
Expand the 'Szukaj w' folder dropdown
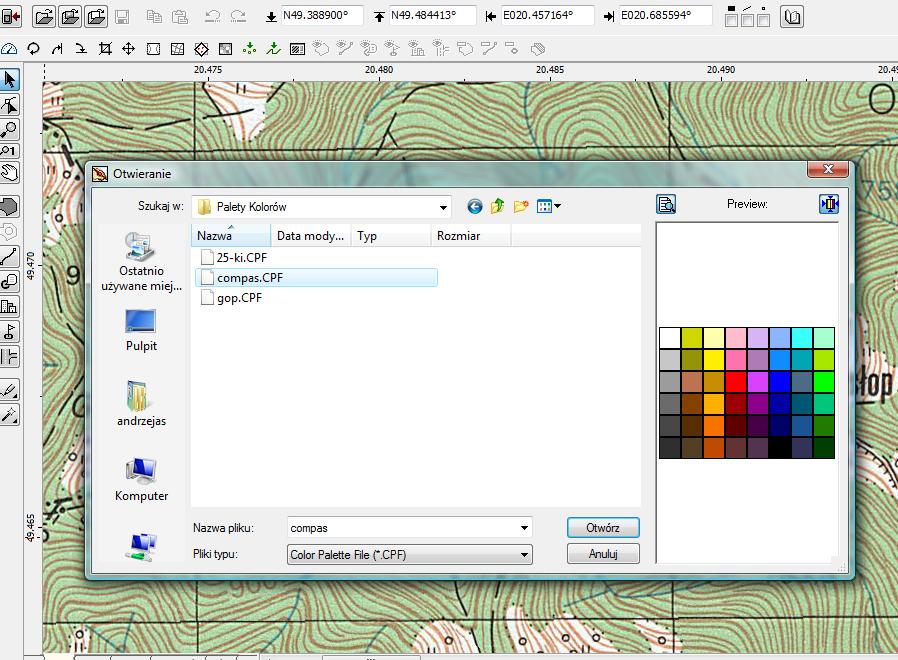coord(443,207)
